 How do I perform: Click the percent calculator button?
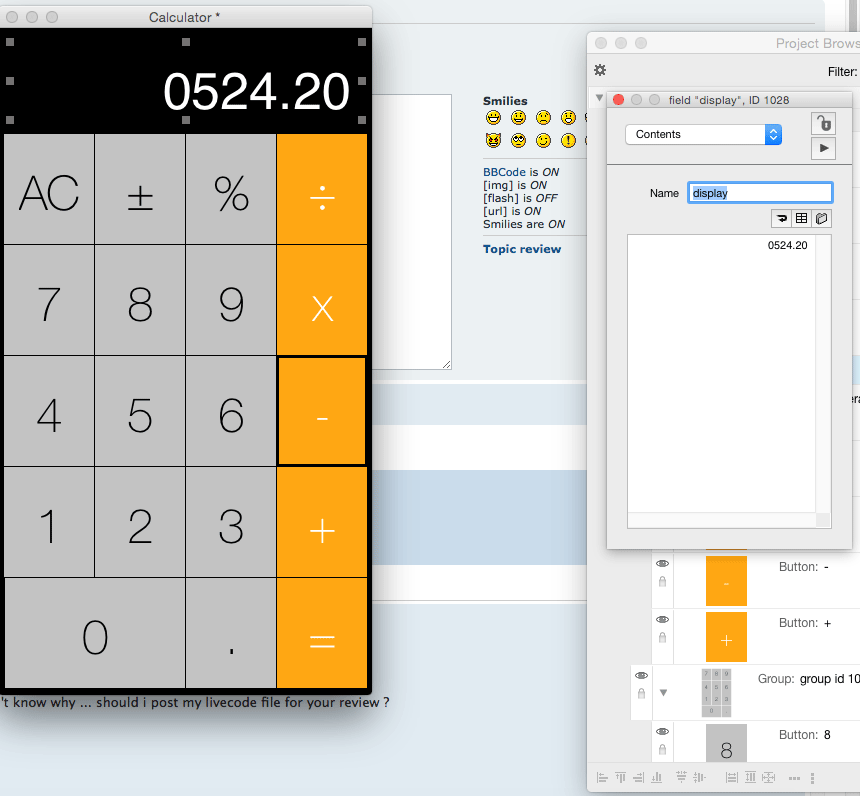click(231, 189)
